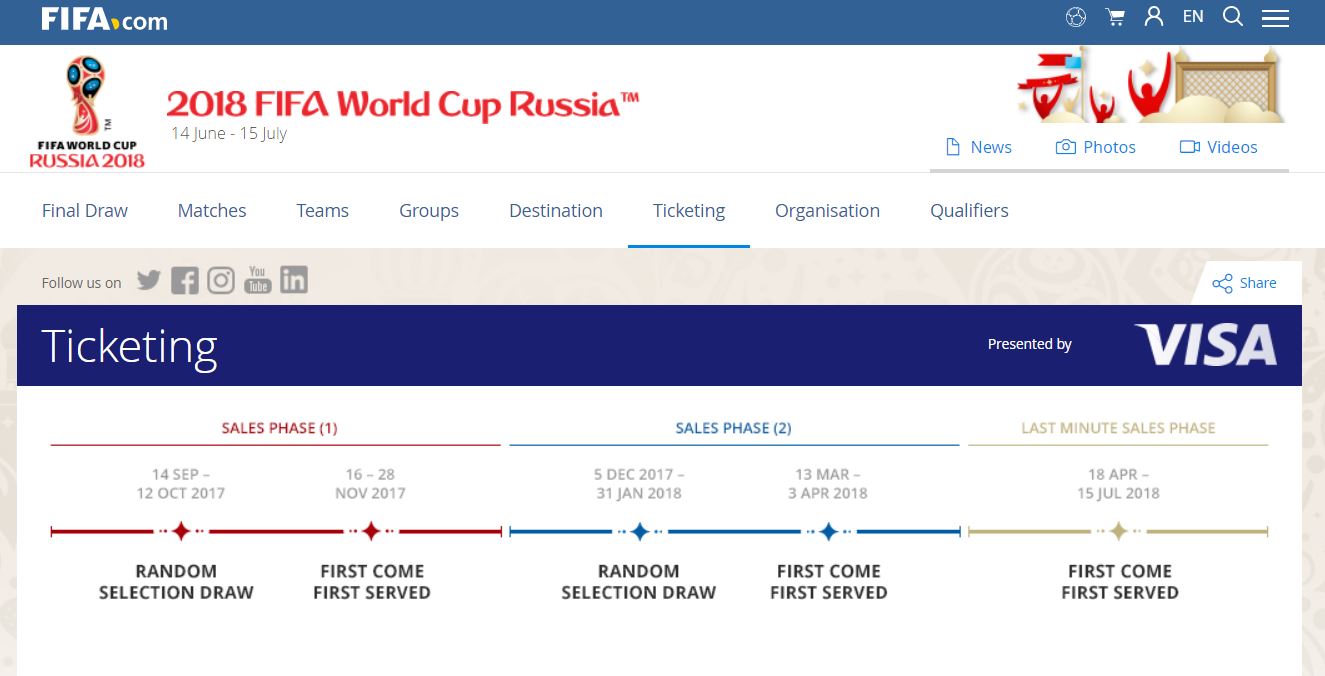Open the hamburger menu icon
Image resolution: width=1325 pixels, height=676 pixels.
1275,18
